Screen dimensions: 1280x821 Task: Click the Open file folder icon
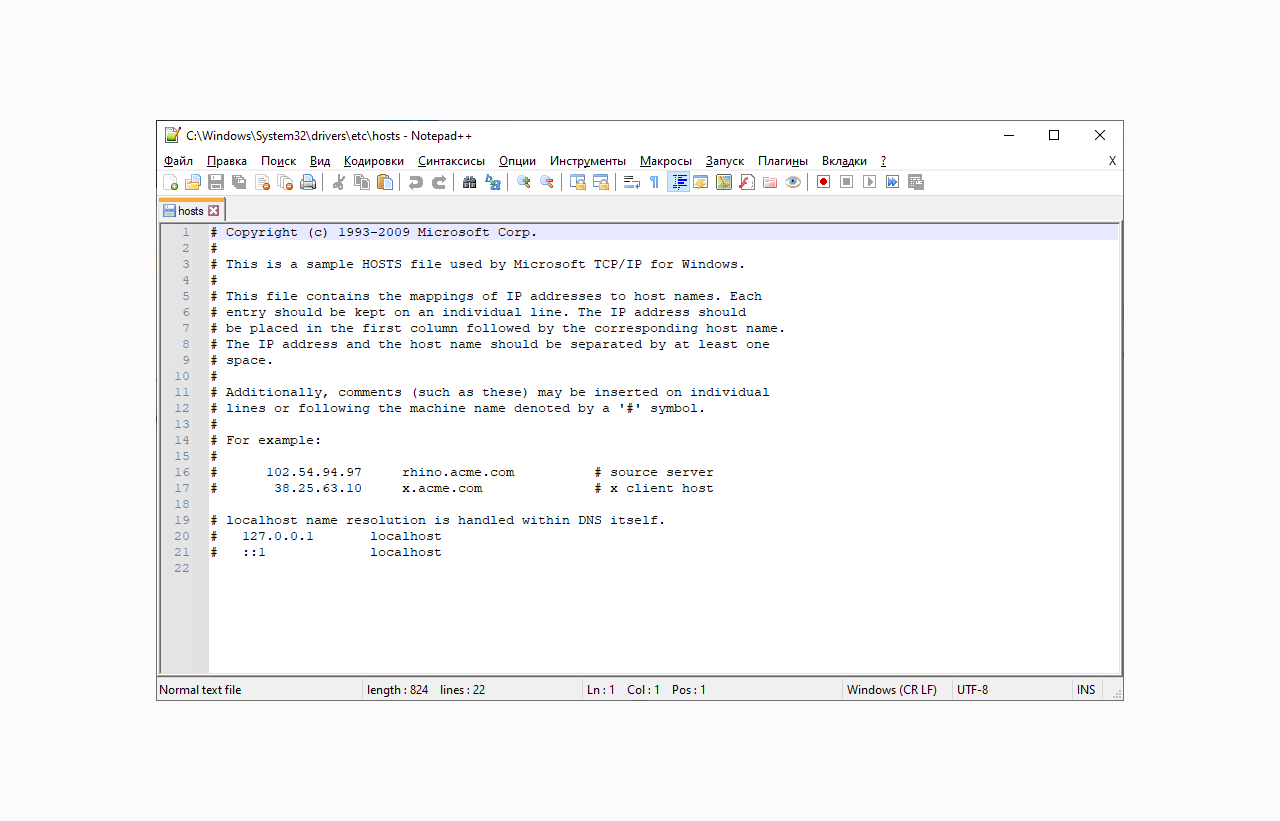click(x=193, y=182)
